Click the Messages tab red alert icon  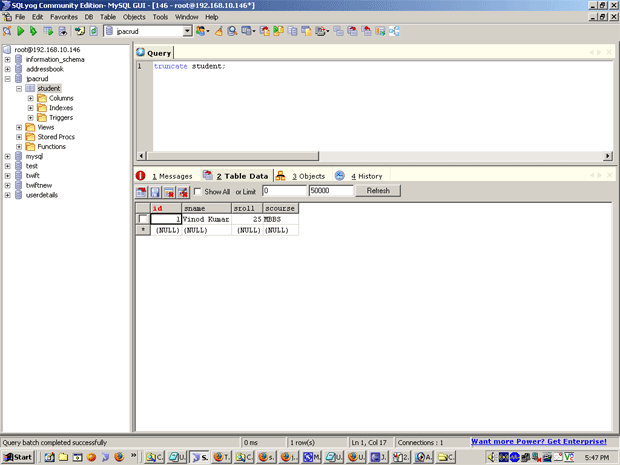click(140, 176)
